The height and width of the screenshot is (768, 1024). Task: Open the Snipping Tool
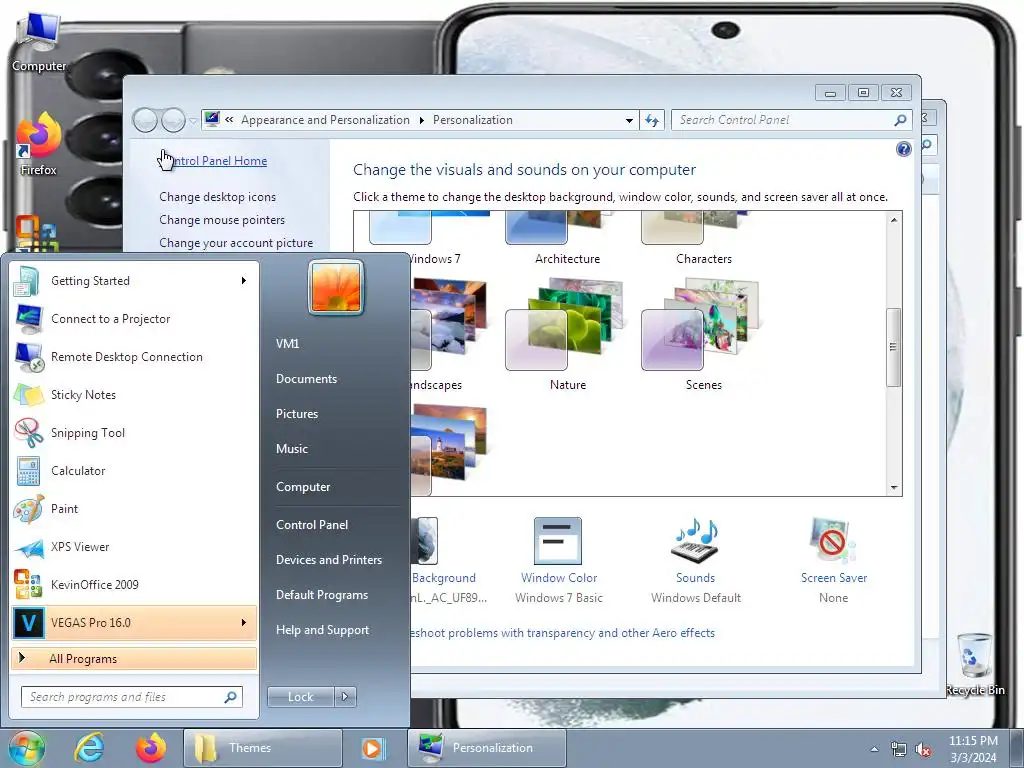(134, 432)
